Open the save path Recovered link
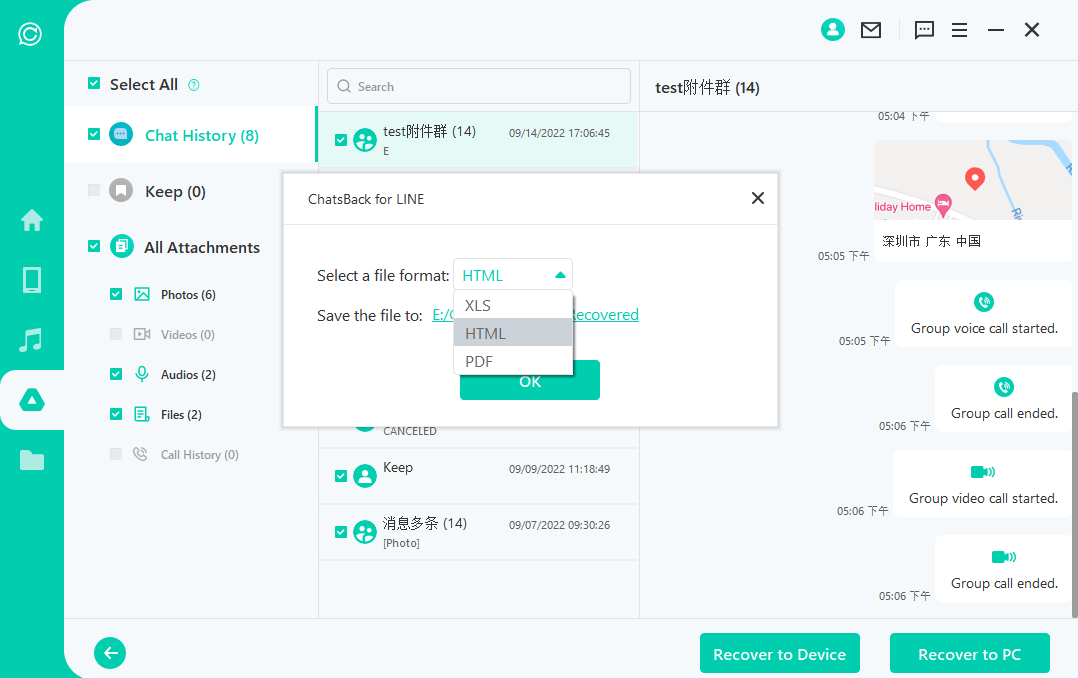 point(606,315)
